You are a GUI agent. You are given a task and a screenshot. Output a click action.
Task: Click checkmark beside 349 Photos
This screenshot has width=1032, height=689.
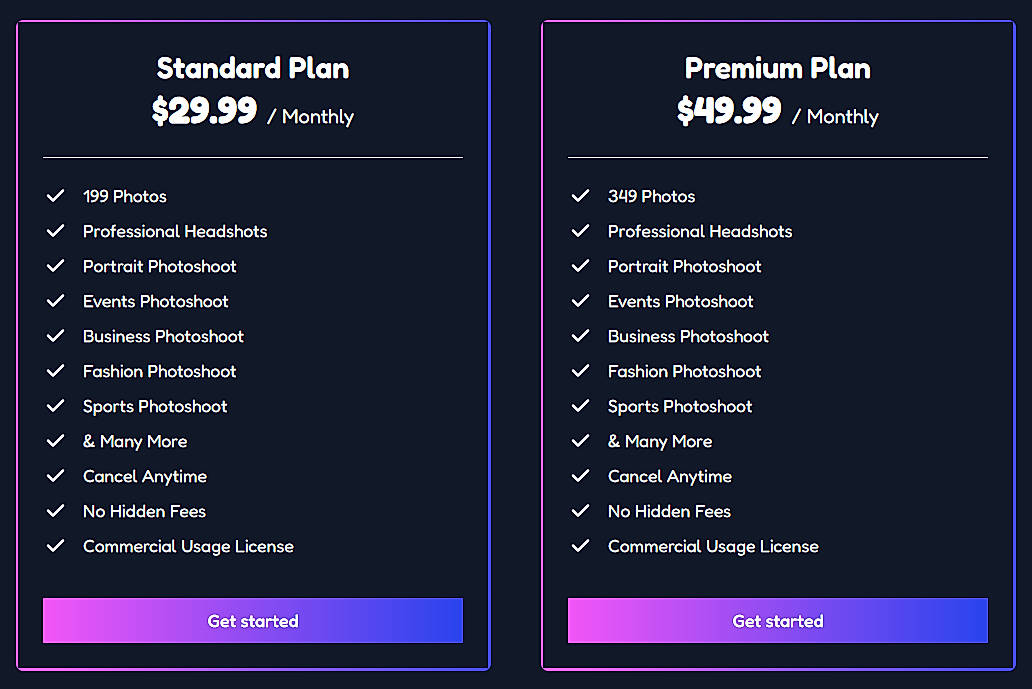click(580, 196)
